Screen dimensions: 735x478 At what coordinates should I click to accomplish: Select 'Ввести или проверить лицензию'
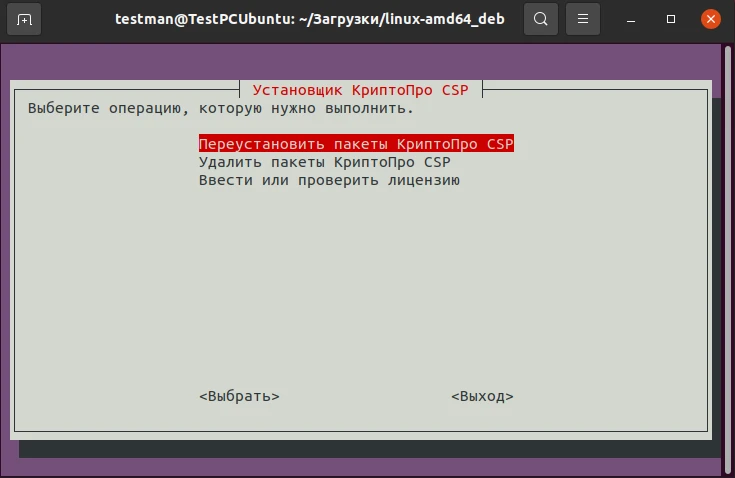point(329,180)
